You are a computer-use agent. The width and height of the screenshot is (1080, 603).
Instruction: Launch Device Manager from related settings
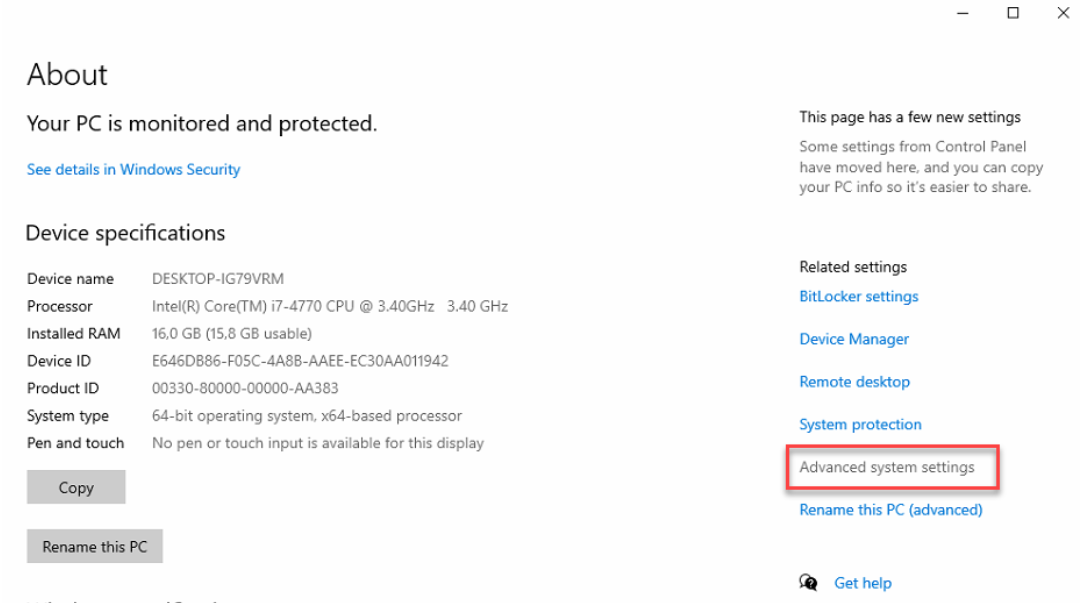click(x=854, y=339)
